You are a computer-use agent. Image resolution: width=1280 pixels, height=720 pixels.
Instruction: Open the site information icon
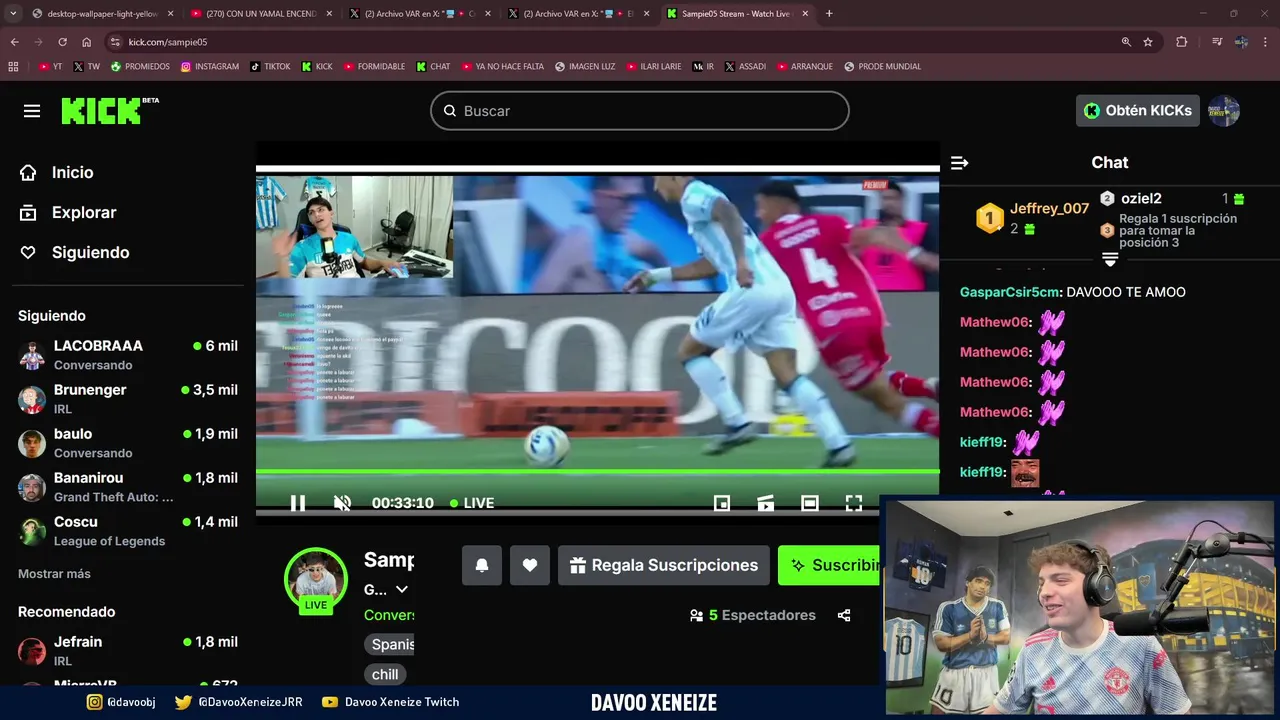tap(115, 42)
